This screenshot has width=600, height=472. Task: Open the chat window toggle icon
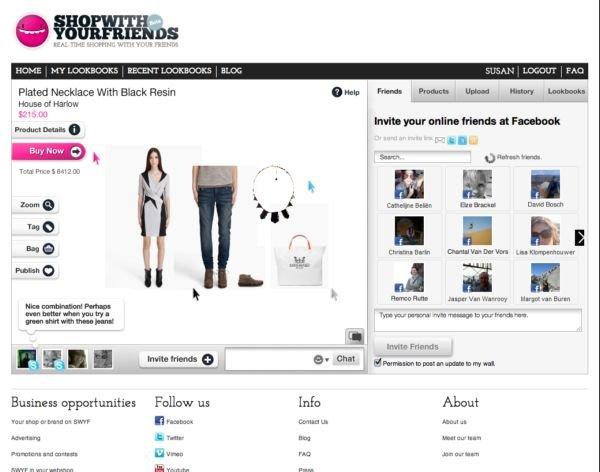click(x=354, y=336)
